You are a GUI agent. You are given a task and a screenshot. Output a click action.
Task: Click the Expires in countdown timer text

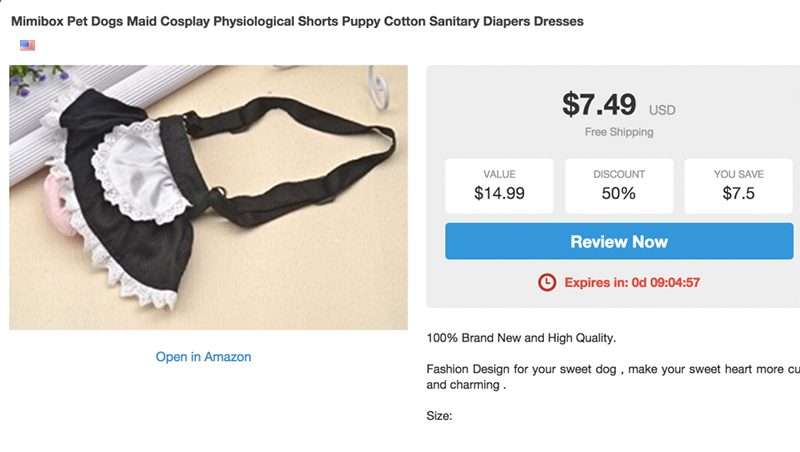[632, 283]
